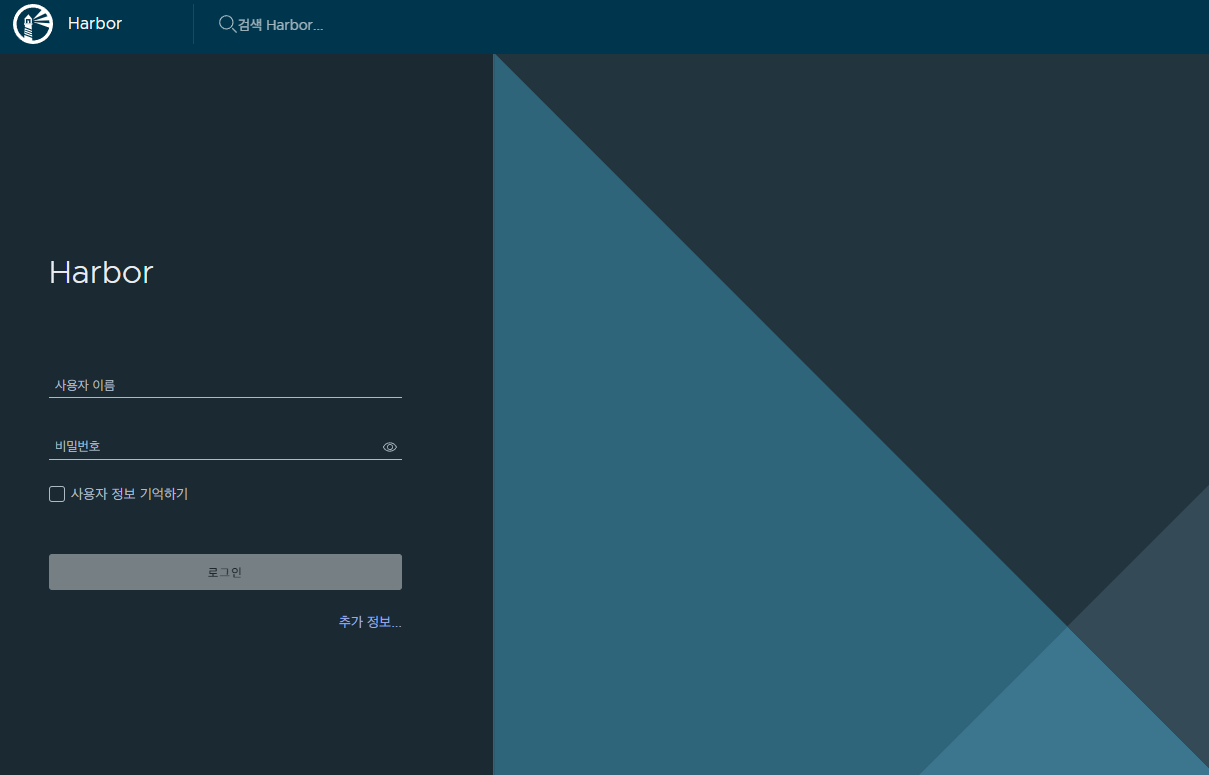Screen dimensions: 1209x775
Task: Focus the 비밀번호 password field
Action: (210, 446)
